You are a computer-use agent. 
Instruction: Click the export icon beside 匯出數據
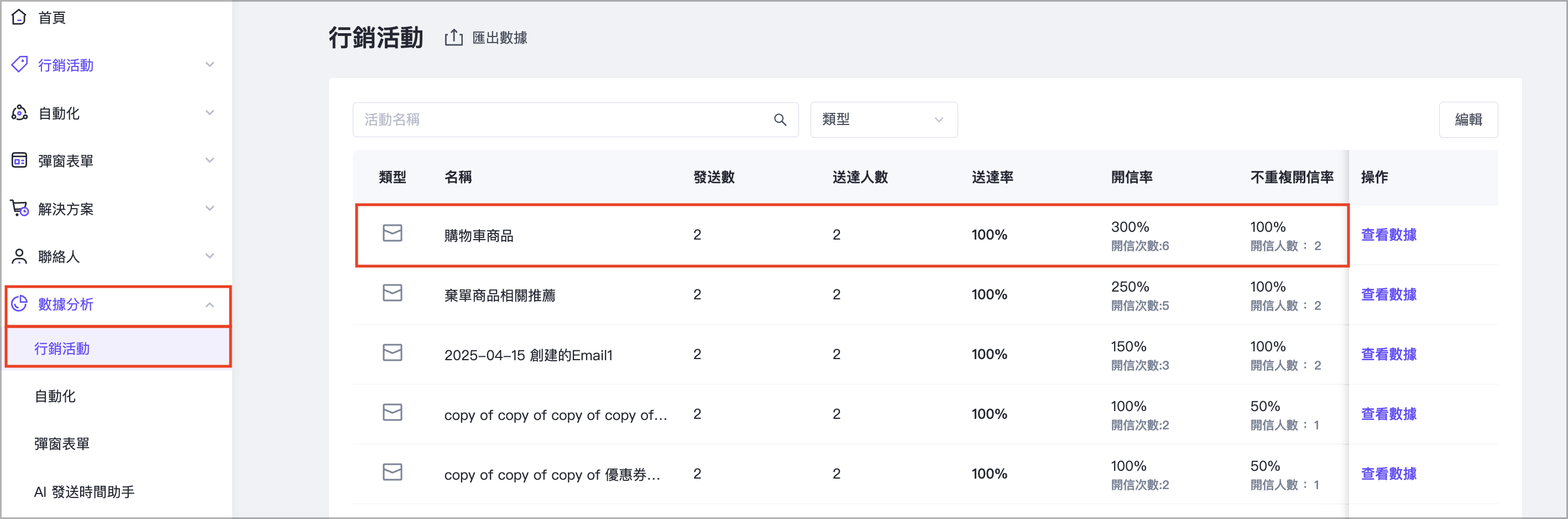click(453, 38)
